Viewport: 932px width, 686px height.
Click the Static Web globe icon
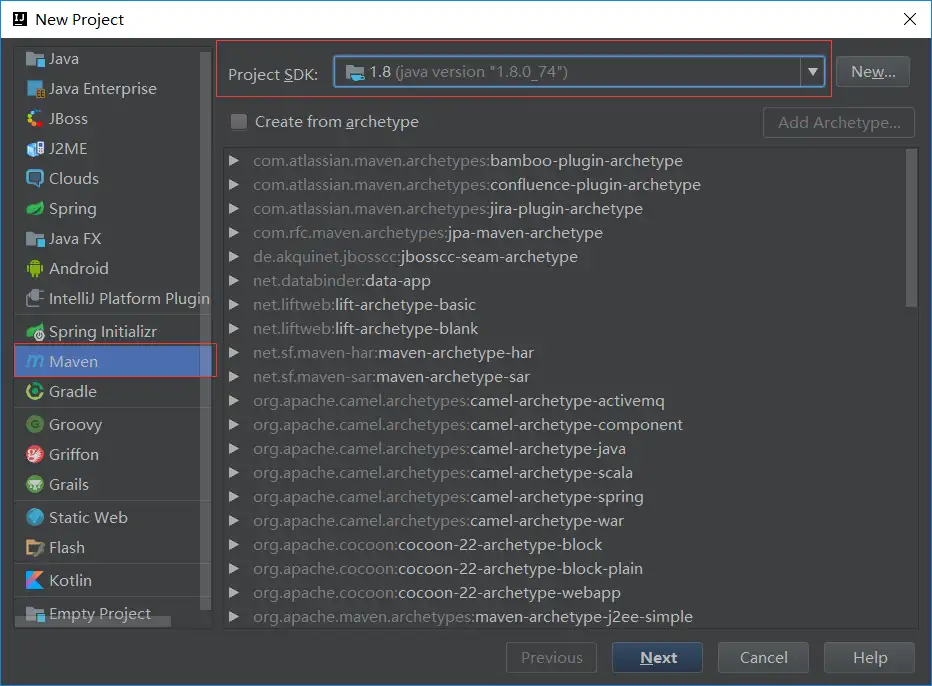click(35, 518)
